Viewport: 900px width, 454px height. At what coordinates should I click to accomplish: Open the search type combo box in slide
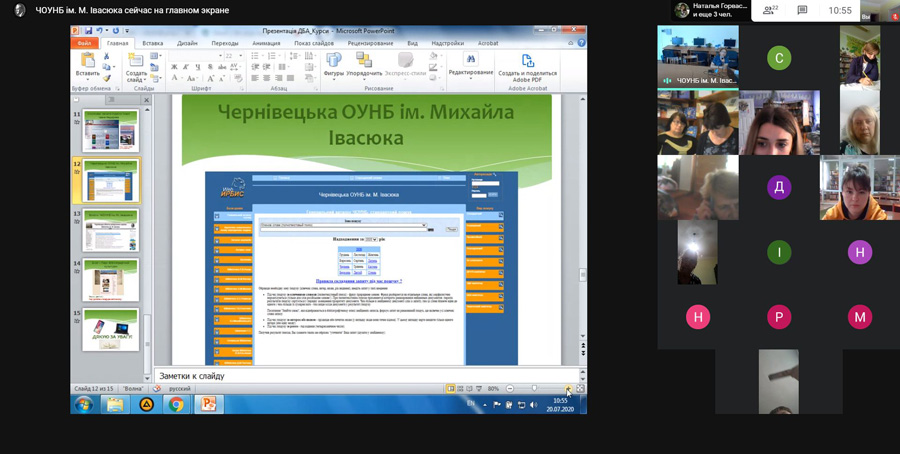(343, 226)
